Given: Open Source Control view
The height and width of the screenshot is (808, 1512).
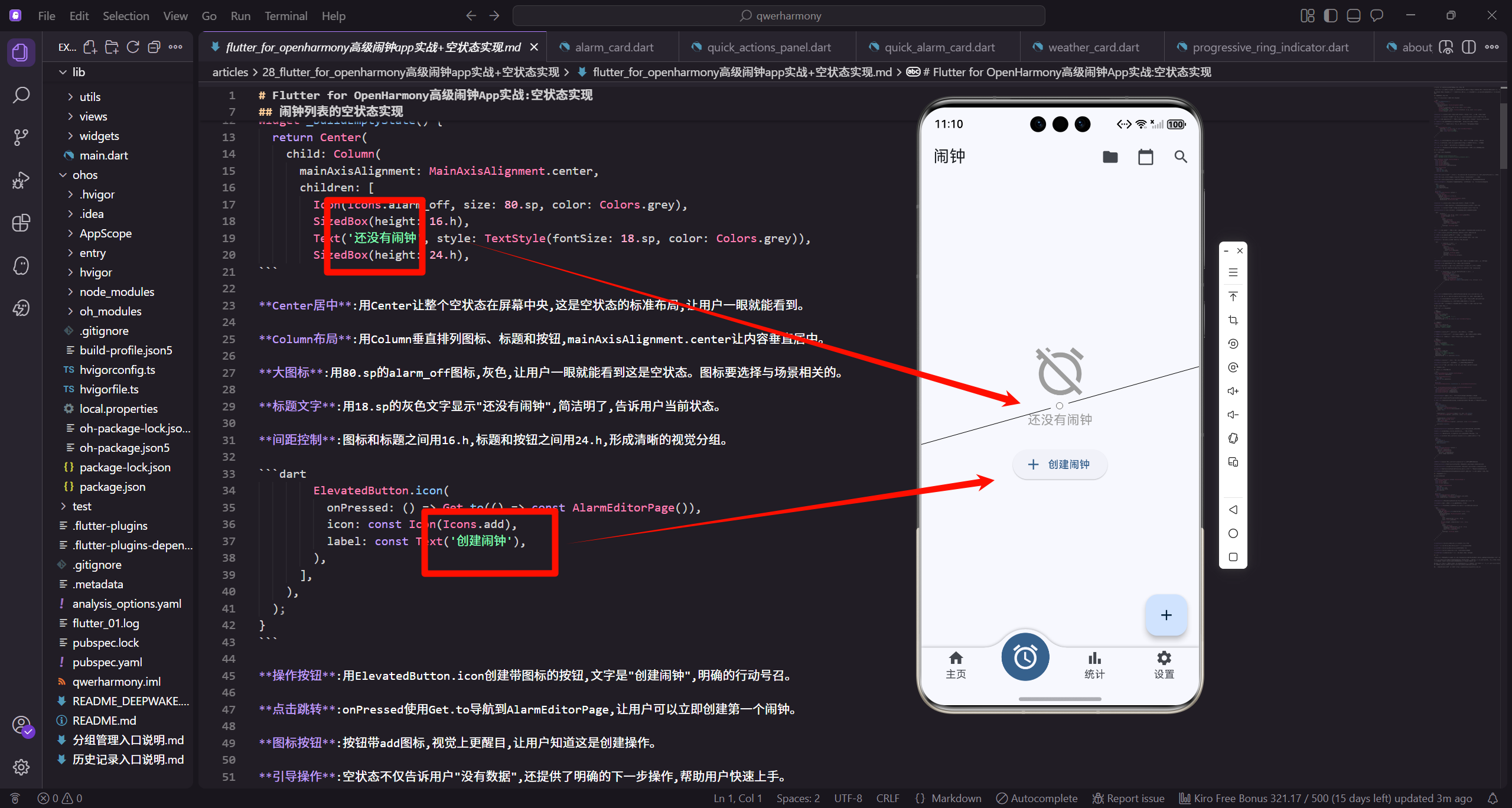Looking at the screenshot, I should (21, 138).
